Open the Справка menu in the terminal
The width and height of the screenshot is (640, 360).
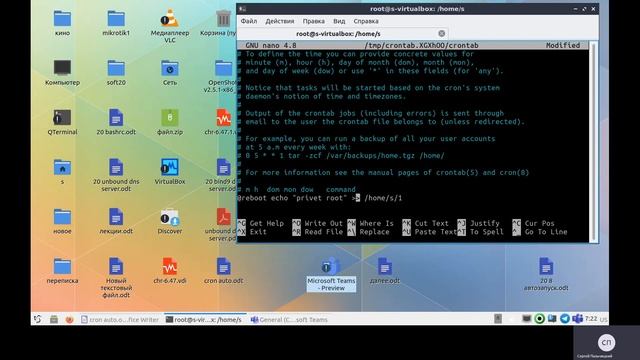click(x=366, y=21)
